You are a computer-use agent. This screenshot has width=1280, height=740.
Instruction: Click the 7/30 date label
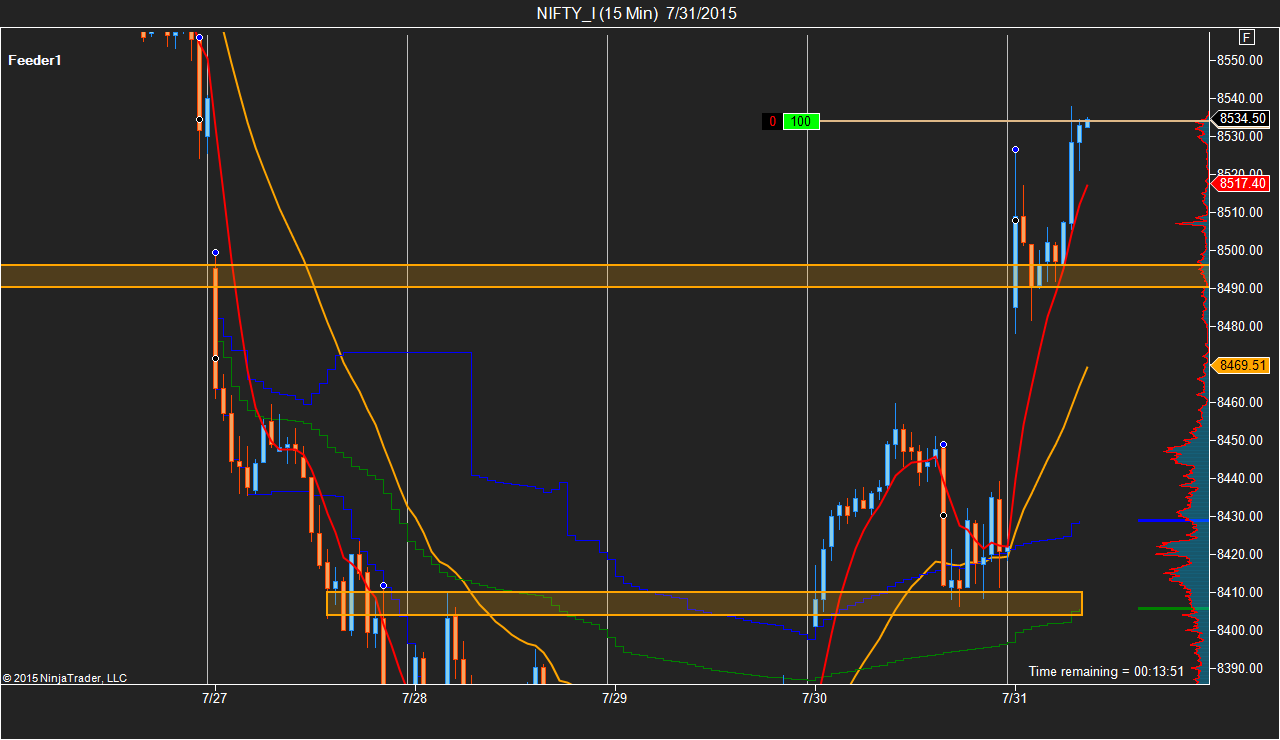coord(814,697)
